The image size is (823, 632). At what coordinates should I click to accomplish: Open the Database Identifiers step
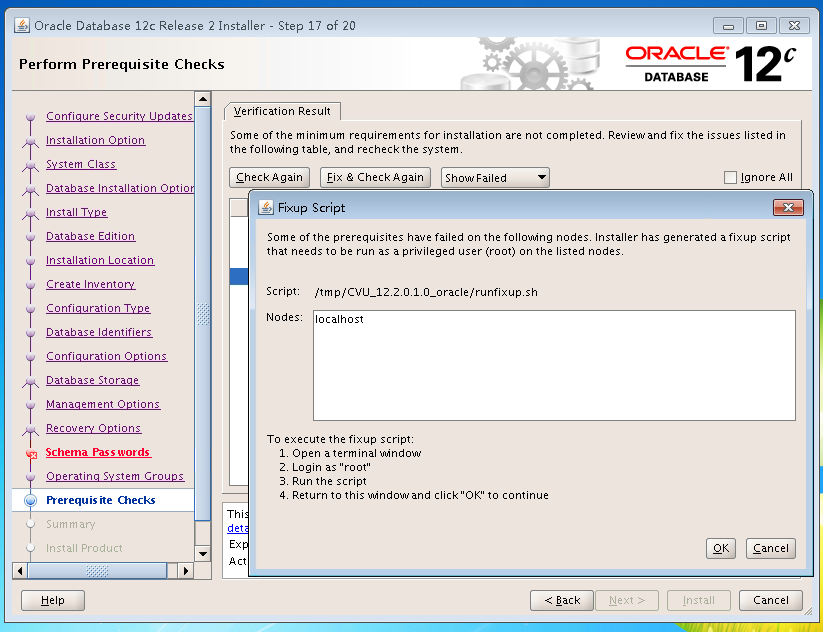pos(99,332)
